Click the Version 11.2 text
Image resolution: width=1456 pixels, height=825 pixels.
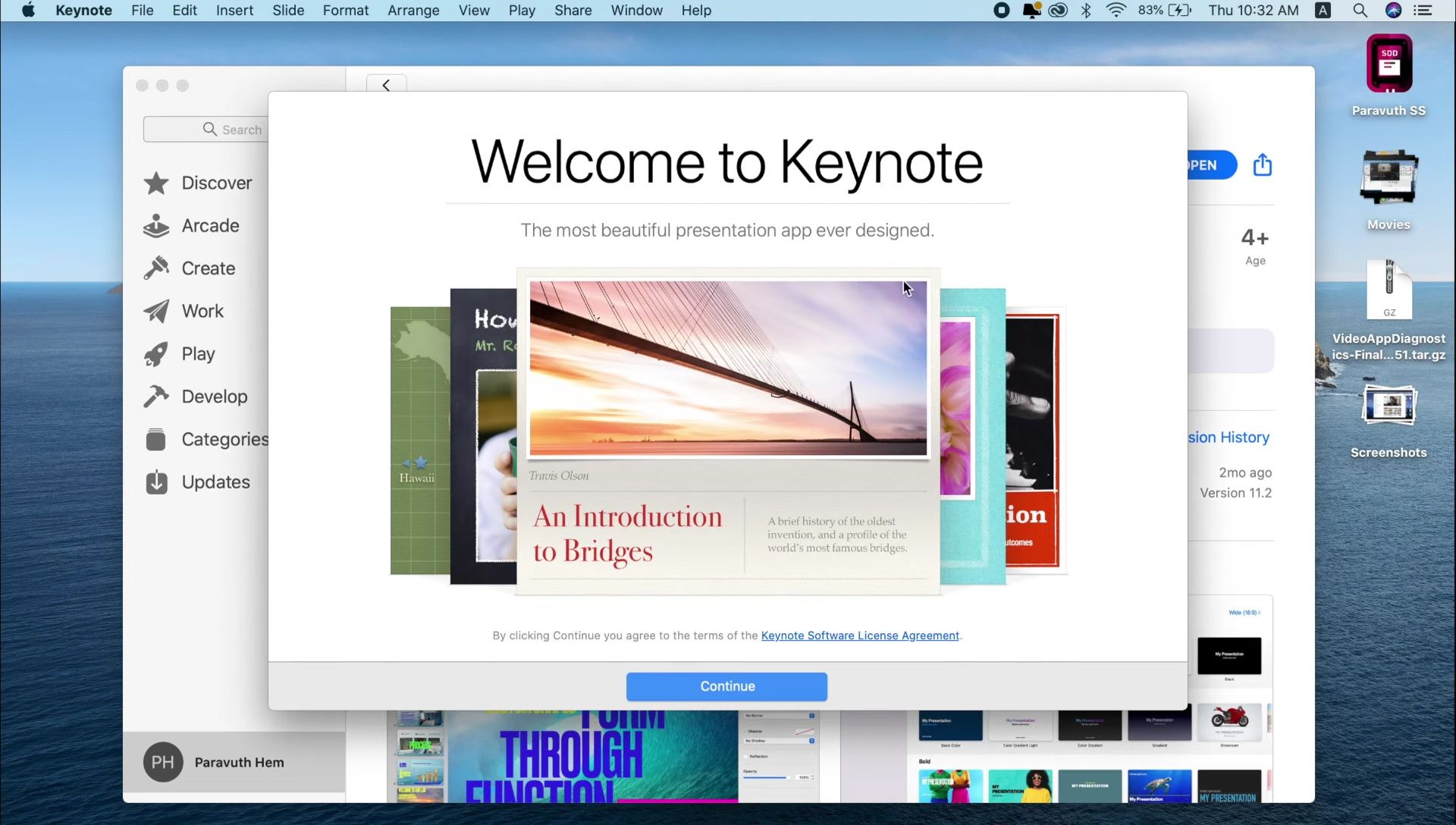coord(1235,493)
